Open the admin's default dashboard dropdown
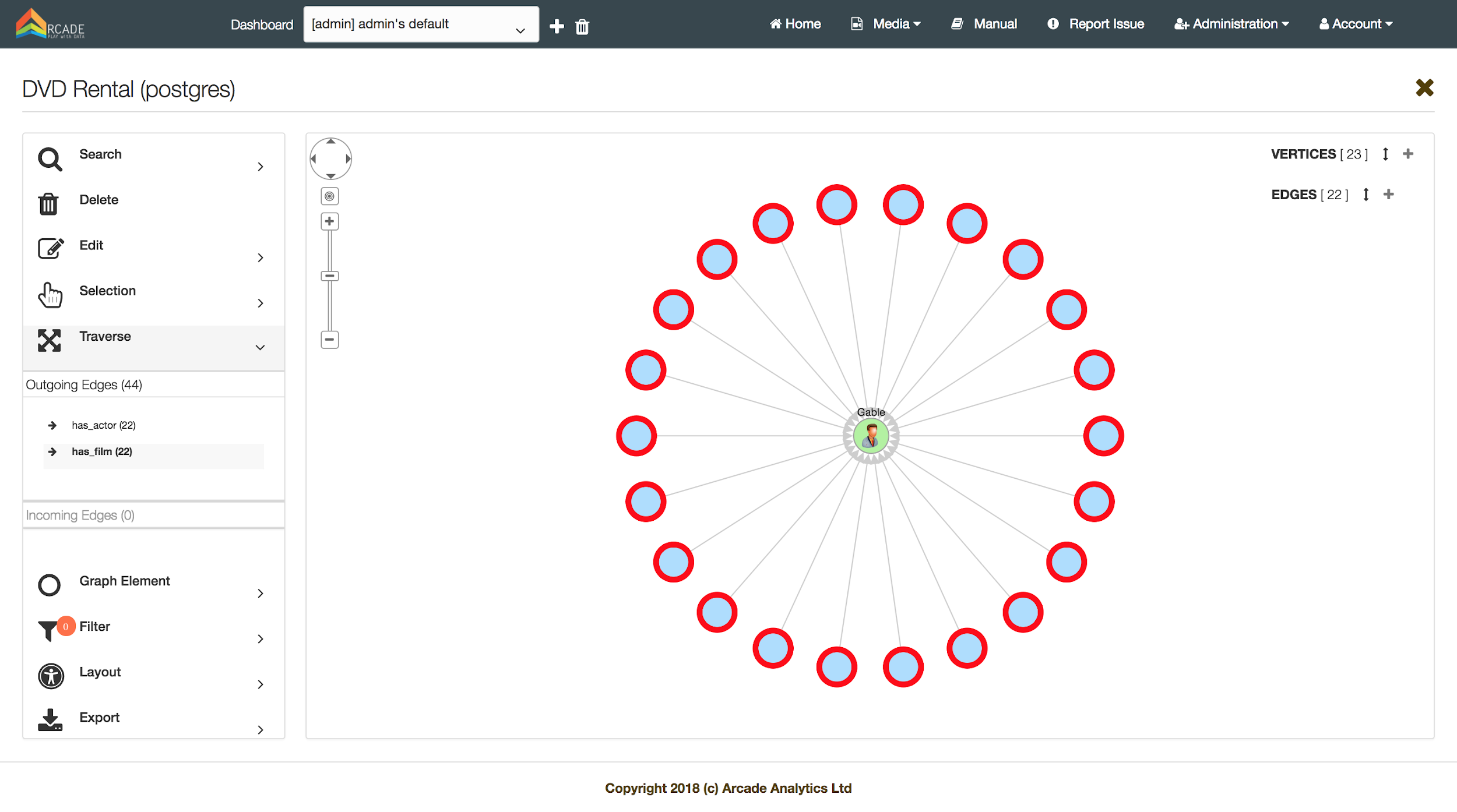The image size is (1457, 812). click(421, 24)
